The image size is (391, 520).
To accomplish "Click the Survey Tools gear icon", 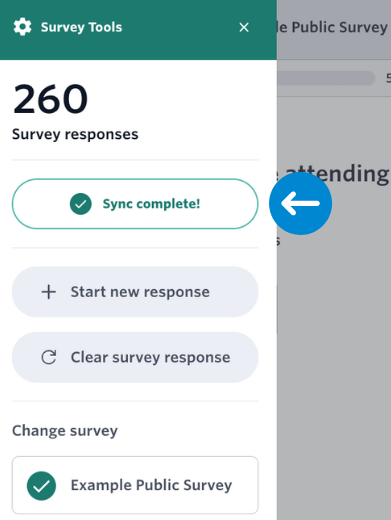I will coord(22,27).
